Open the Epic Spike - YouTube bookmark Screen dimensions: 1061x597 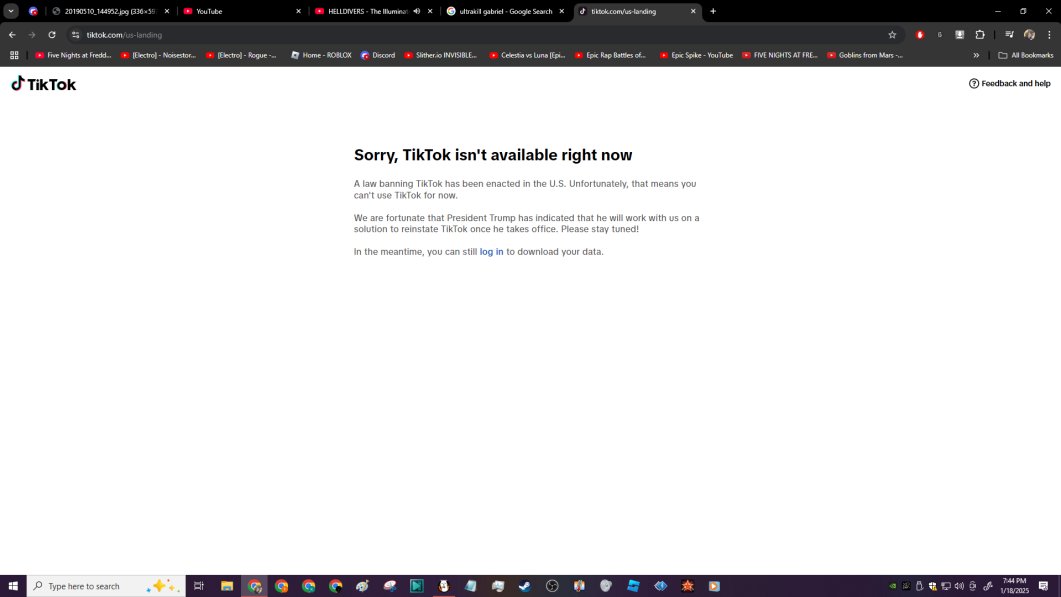696,56
